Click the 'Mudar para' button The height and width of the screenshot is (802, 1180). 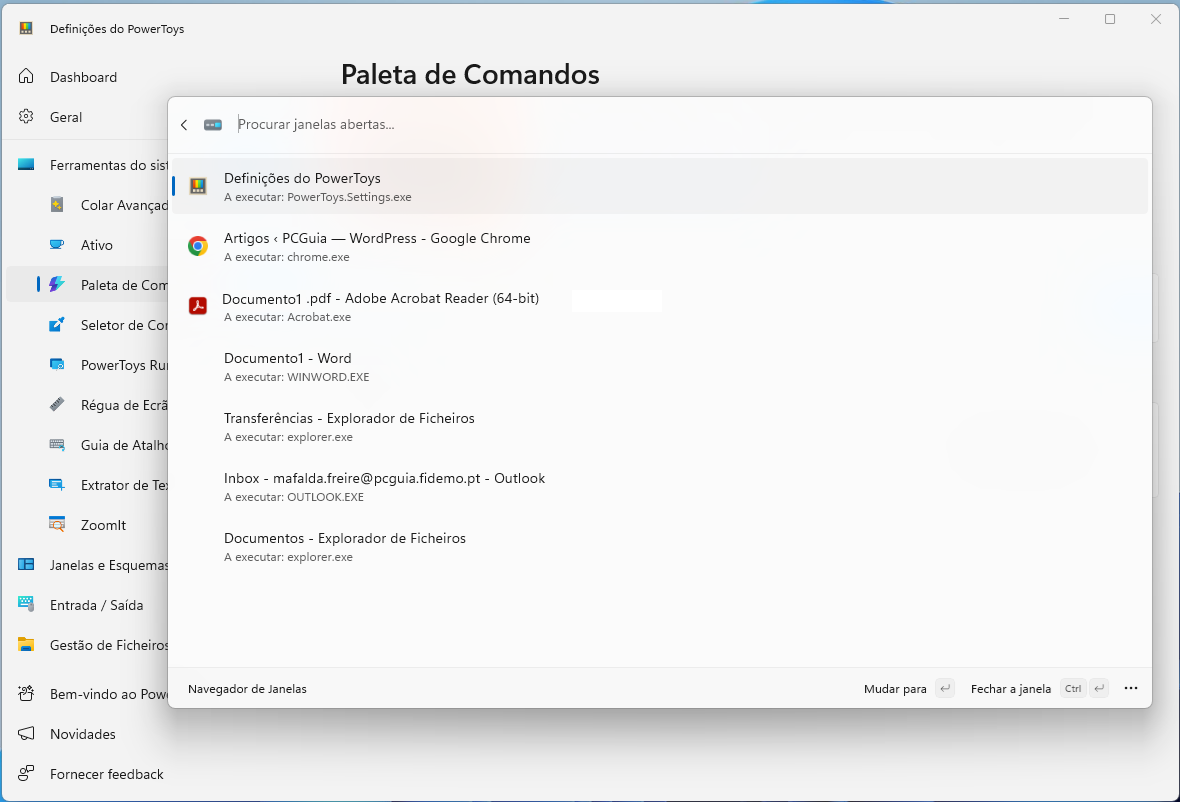(909, 688)
